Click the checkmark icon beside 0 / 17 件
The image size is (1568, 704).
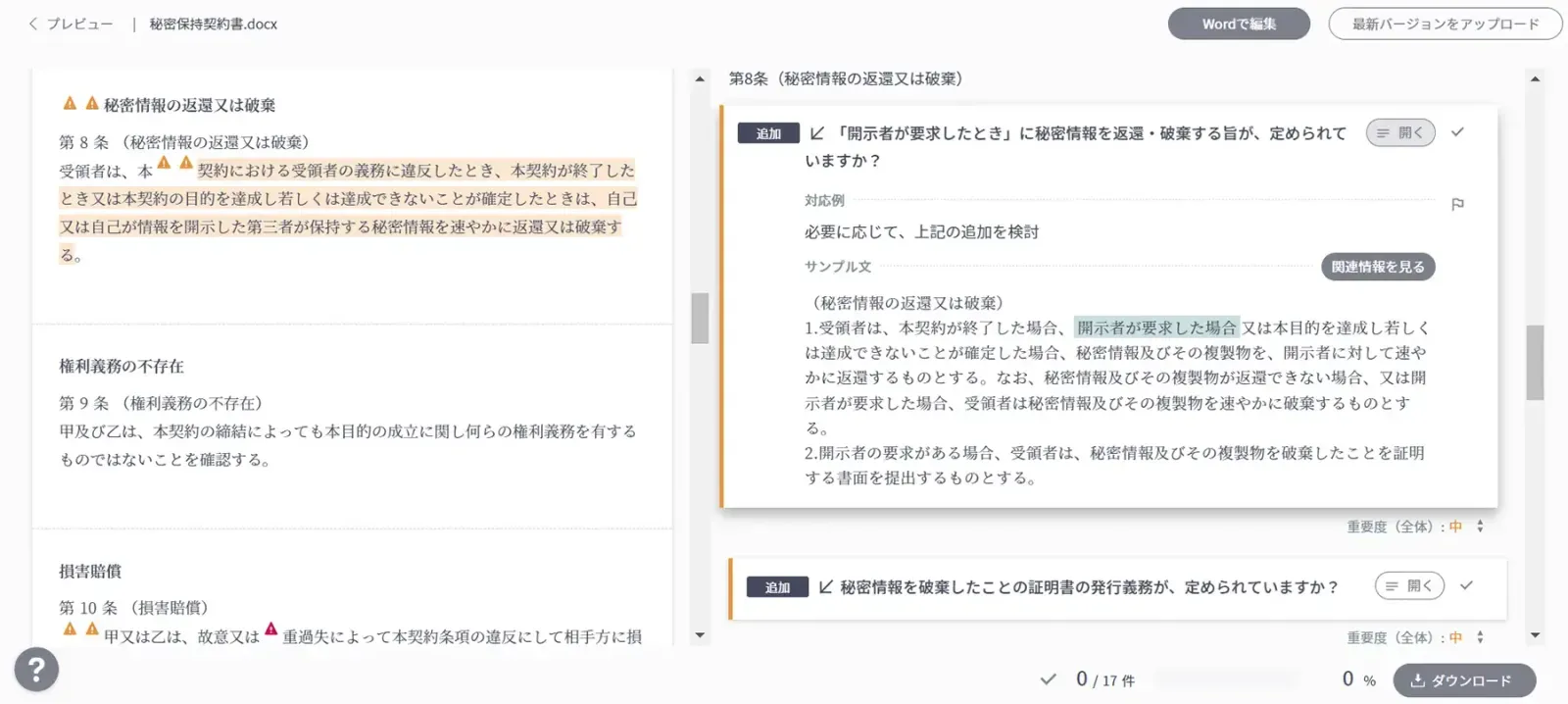pos(1048,679)
